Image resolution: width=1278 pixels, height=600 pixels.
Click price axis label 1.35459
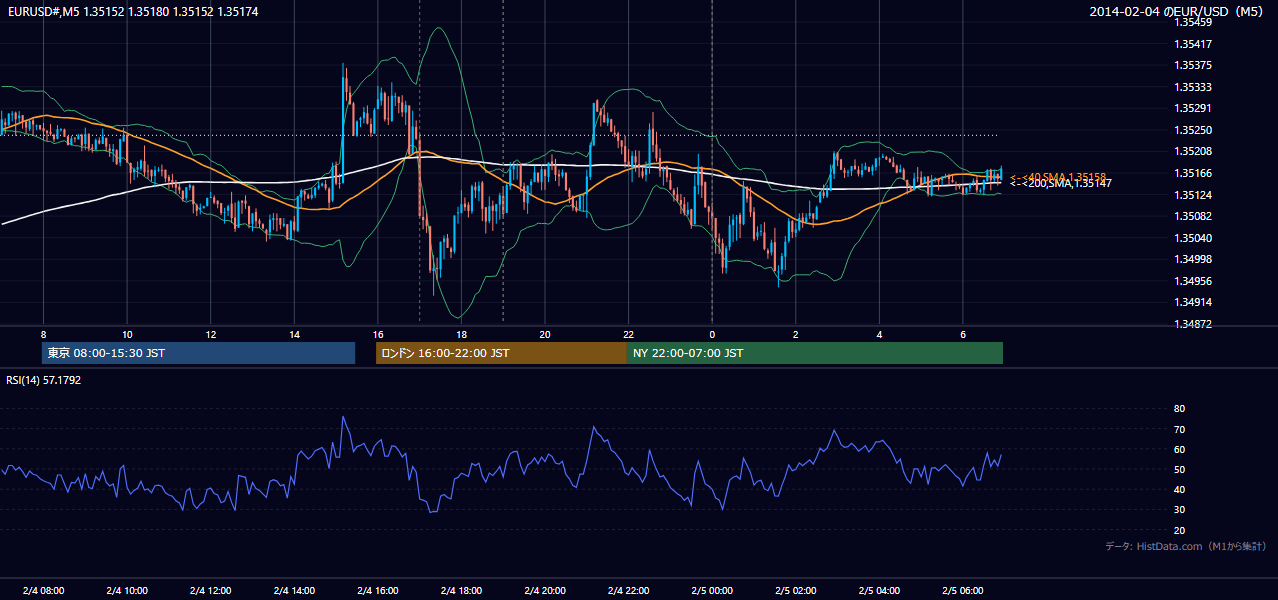click(1194, 22)
